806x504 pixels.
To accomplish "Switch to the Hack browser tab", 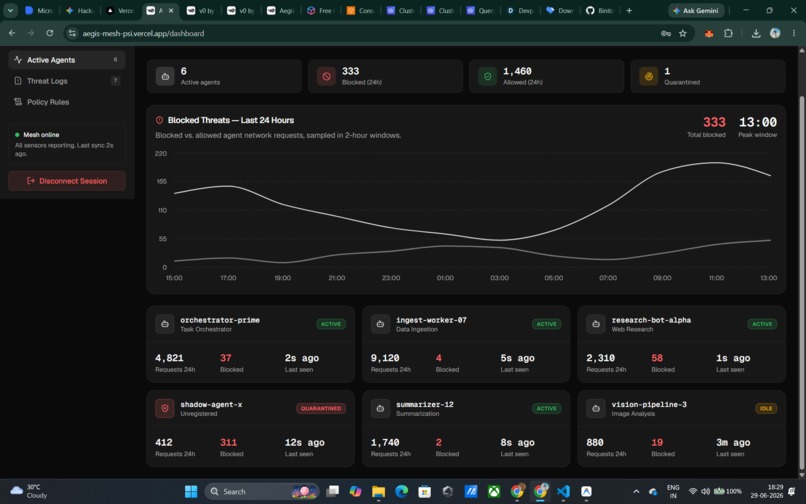I will point(80,10).
